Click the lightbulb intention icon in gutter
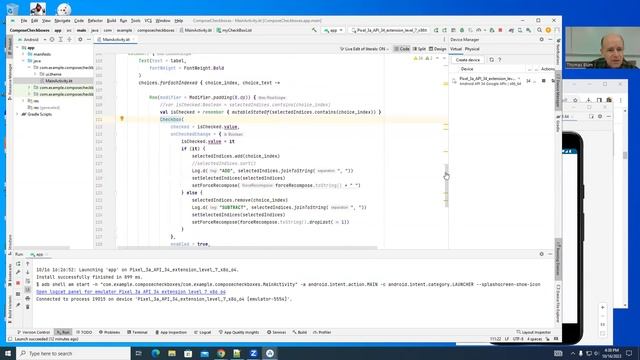The height and width of the screenshot is (360, 640). tap(122, 119)
